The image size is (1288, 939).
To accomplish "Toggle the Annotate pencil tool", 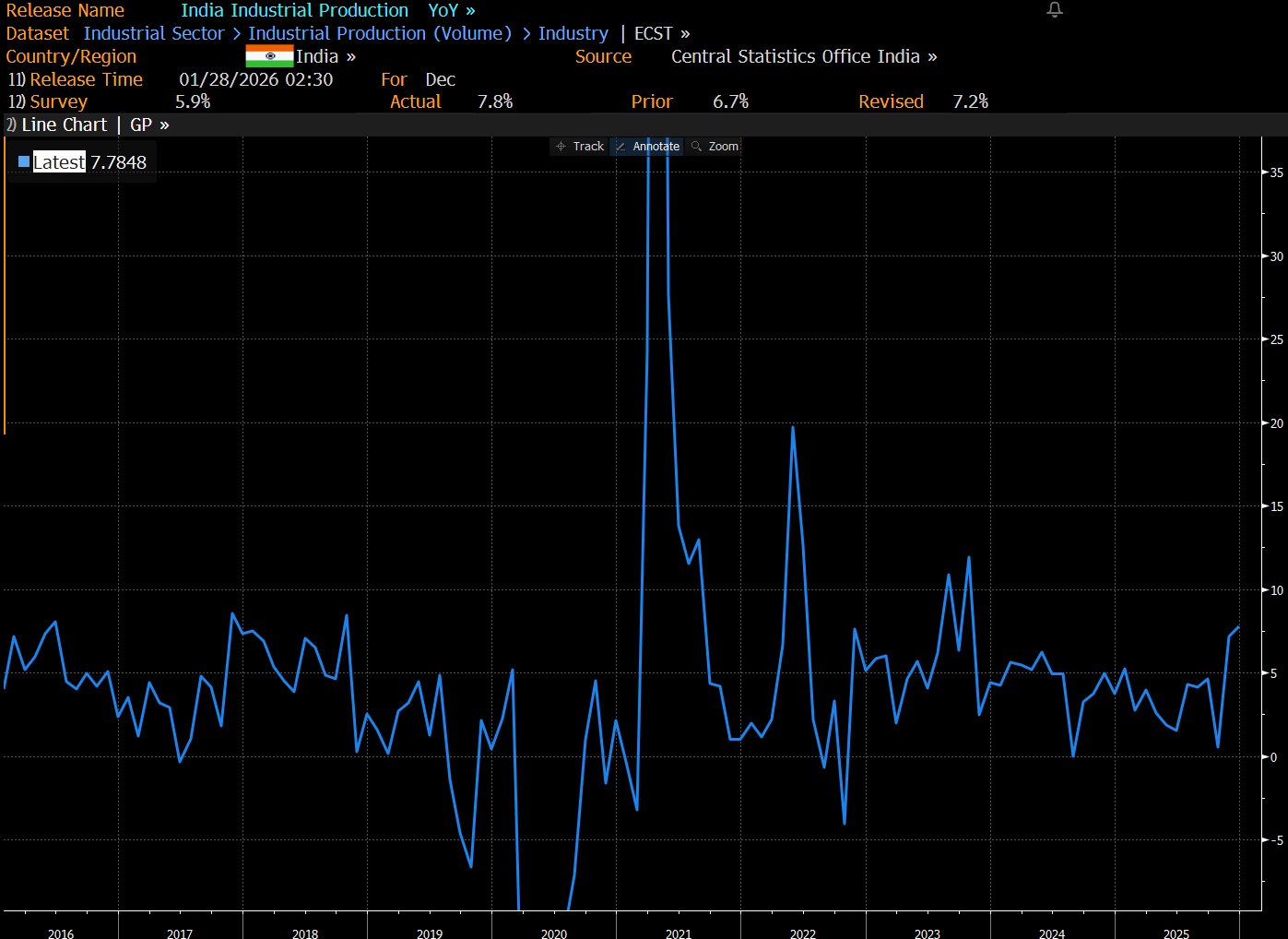I will 647,147.
